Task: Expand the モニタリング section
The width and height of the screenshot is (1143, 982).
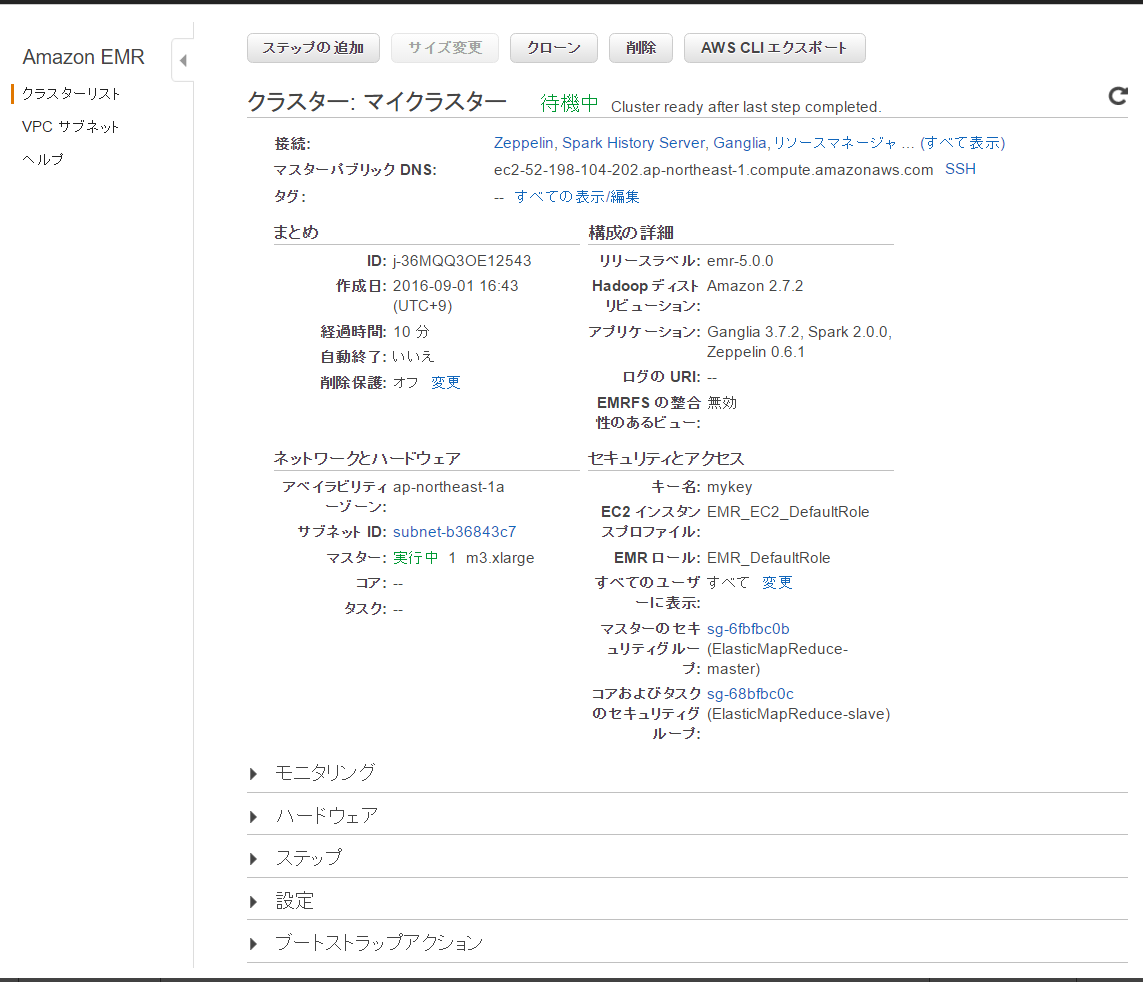Action: click(x=325, y=772)
